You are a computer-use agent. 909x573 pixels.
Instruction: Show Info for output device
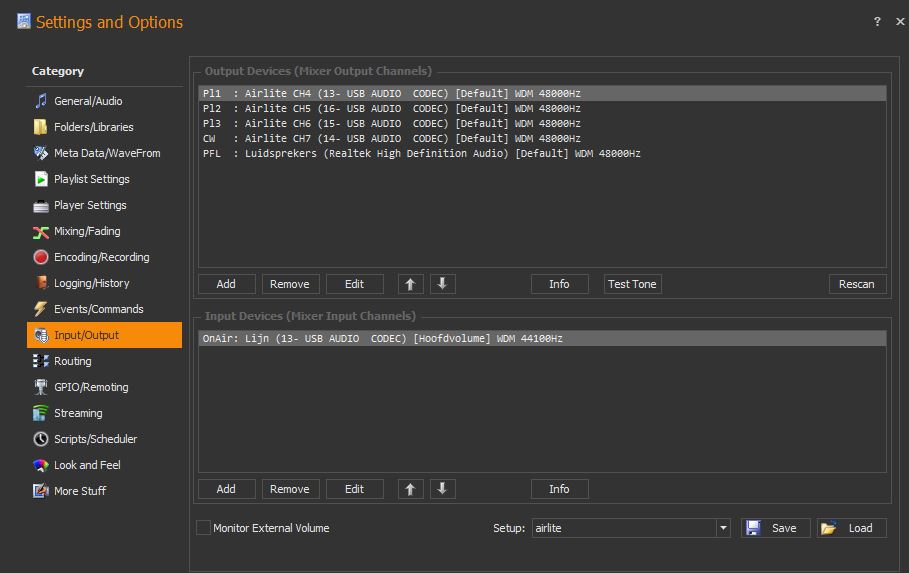click(x=559, y=284)
